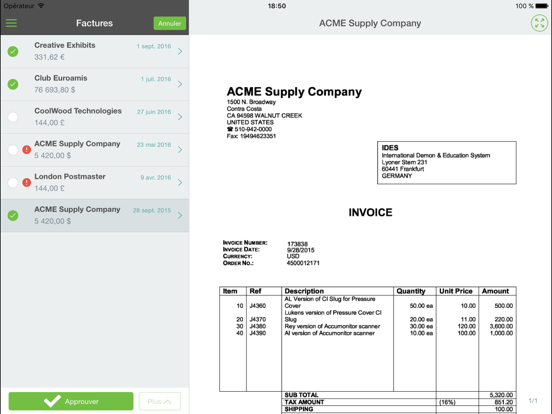The image size is (552, 414).
Task: Tap the Annuler button
Action: coord(169,23)
